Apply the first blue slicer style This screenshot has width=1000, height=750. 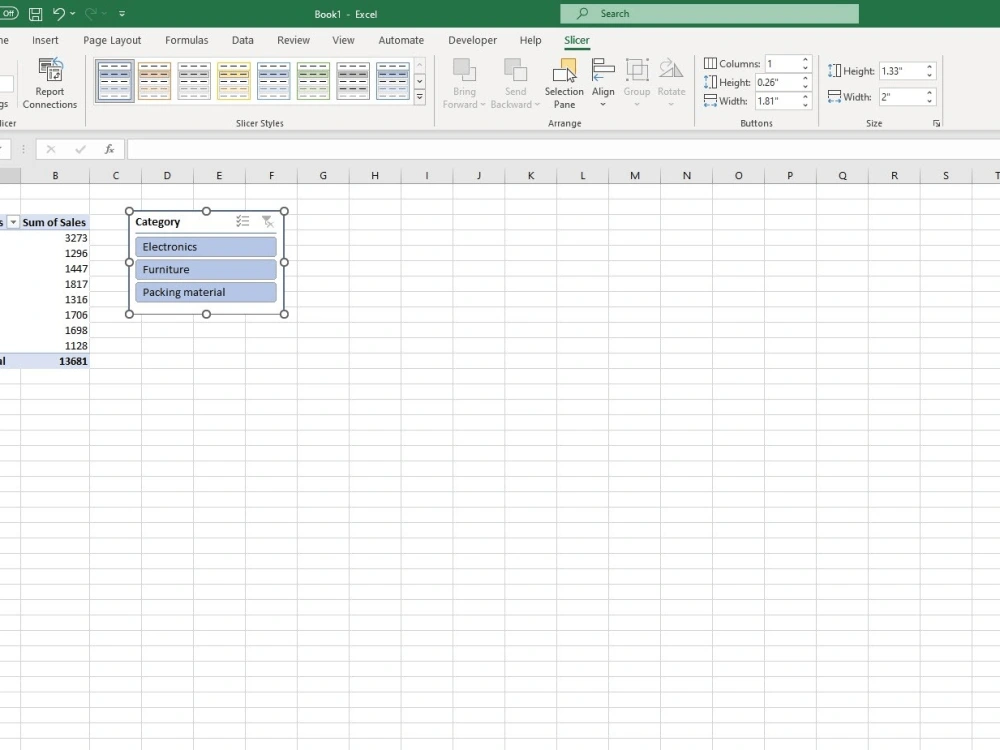click(115, 81)
